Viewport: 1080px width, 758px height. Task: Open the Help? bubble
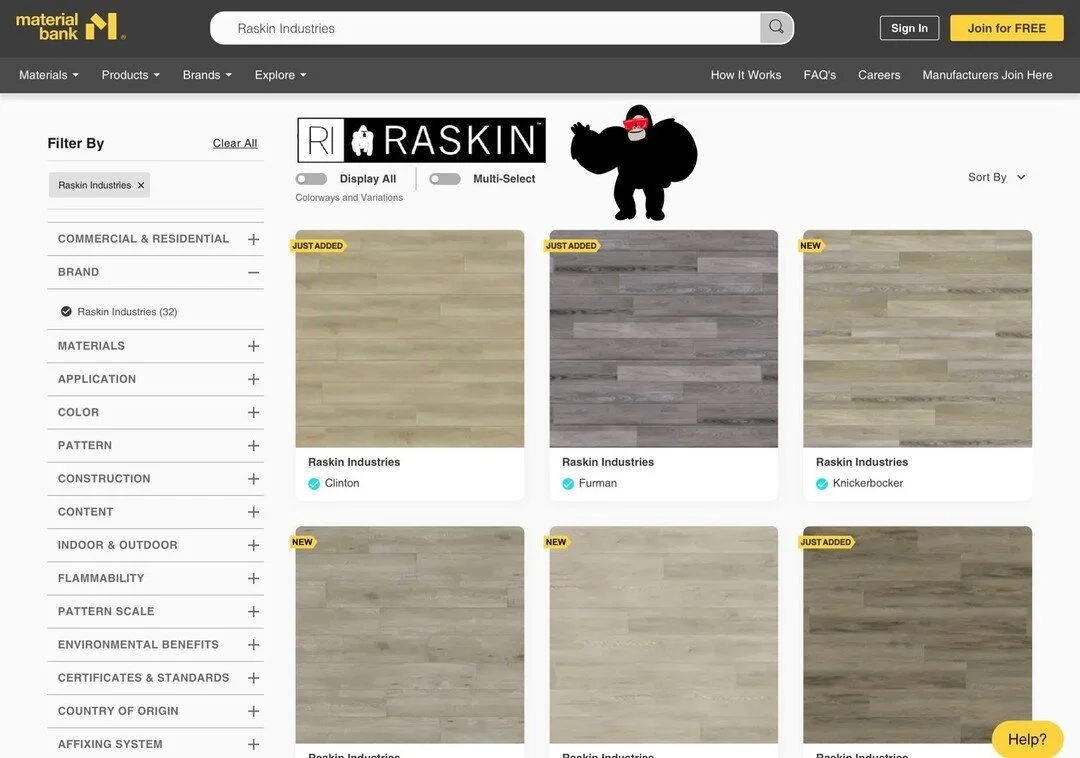point(1026,738)
